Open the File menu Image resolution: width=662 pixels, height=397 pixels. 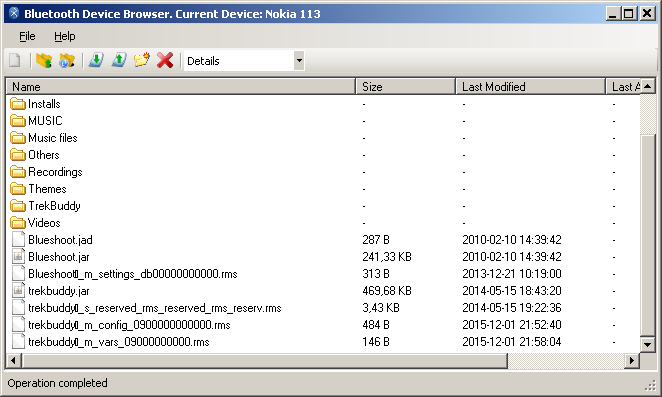point(27,36)
